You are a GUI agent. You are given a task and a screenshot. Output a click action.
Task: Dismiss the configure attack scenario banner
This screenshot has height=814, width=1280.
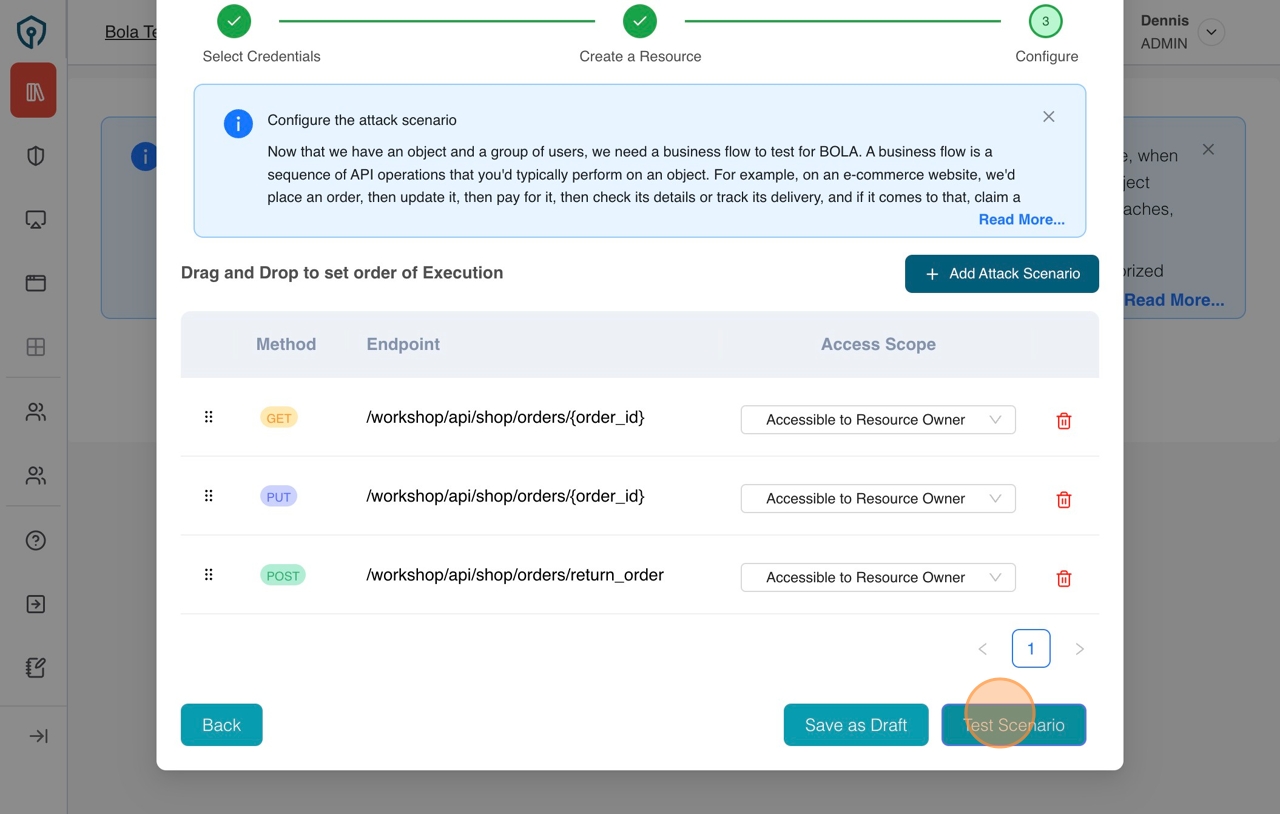[x=1048, y=116]
